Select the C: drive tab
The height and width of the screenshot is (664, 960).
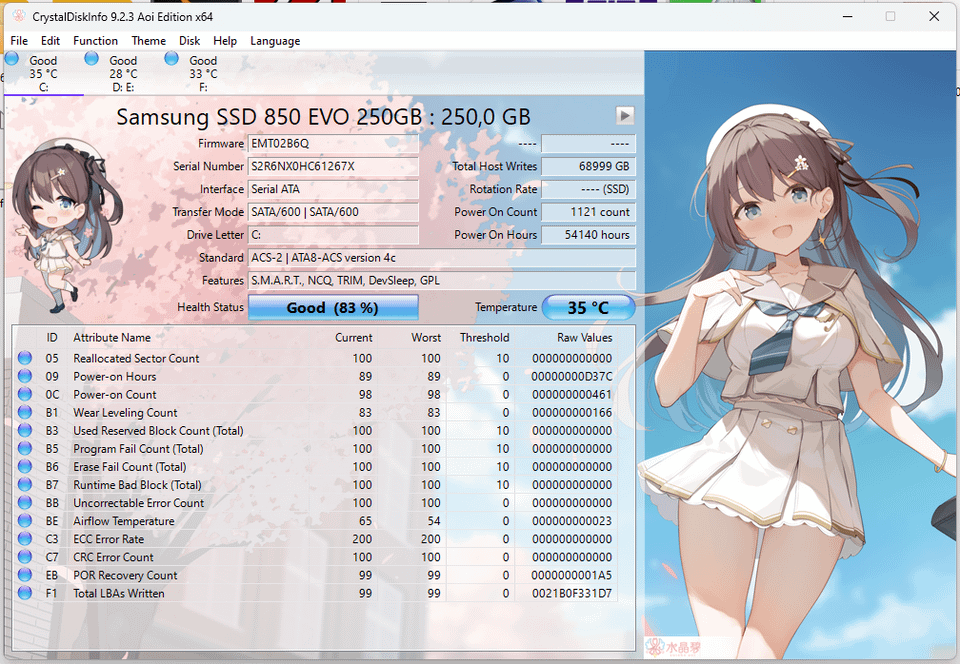click(43, 73)
